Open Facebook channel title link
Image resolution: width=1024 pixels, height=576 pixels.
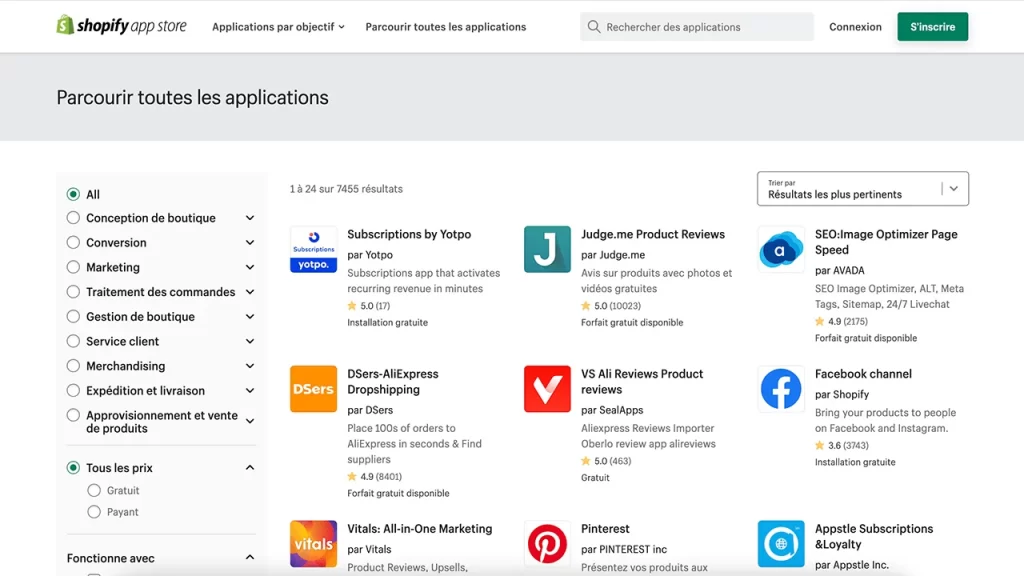863,374
